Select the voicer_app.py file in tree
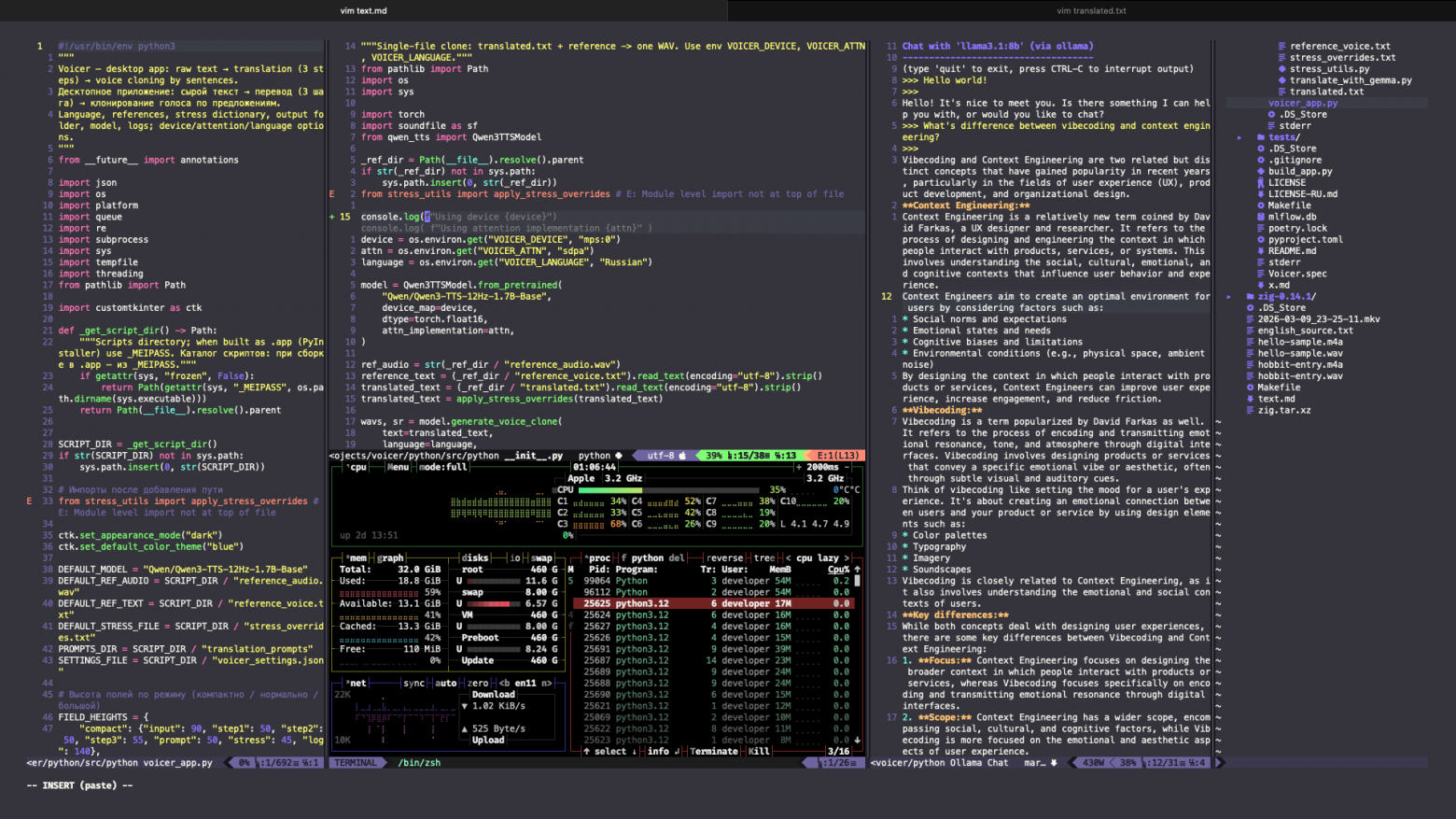 pos(1303,103)
